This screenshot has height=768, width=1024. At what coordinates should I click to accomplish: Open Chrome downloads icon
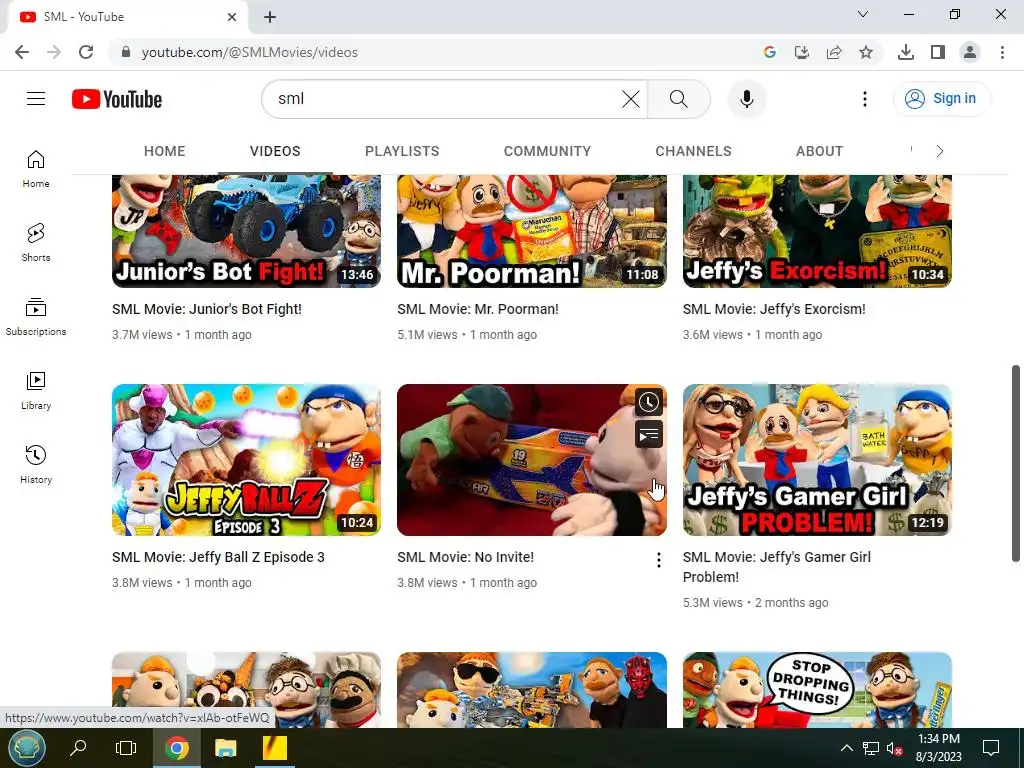pyautogui.click(x=906, y=52)
